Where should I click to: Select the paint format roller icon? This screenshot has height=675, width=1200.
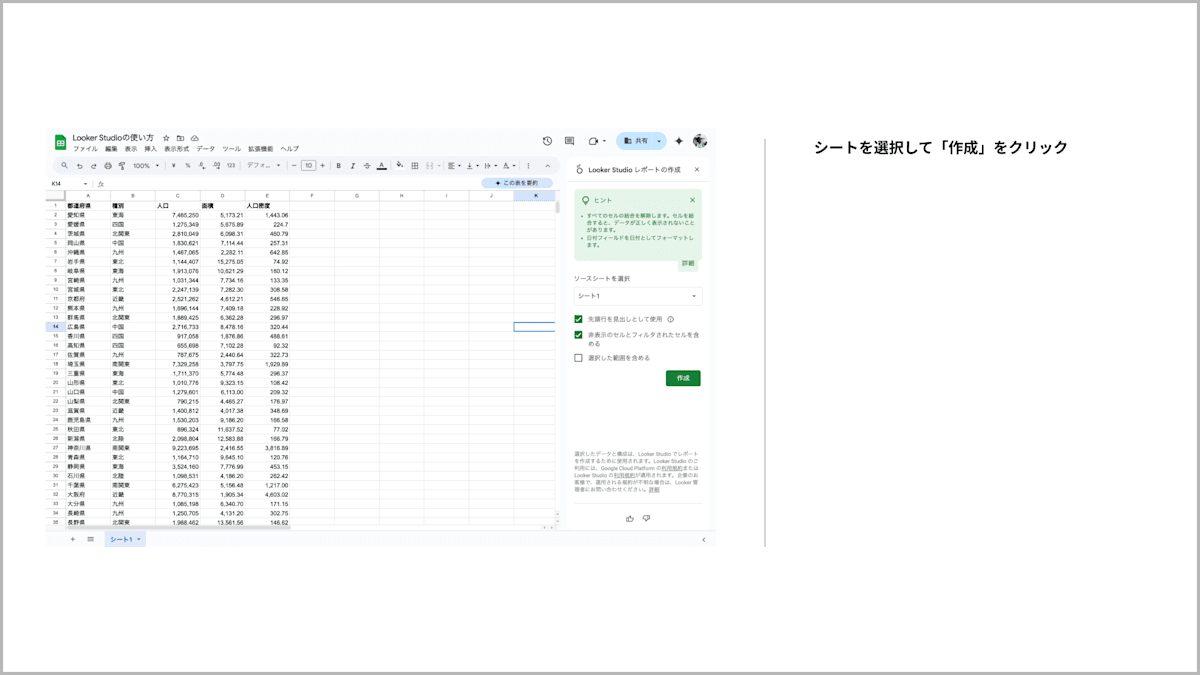pyautogui.click(x=122, y=166)
